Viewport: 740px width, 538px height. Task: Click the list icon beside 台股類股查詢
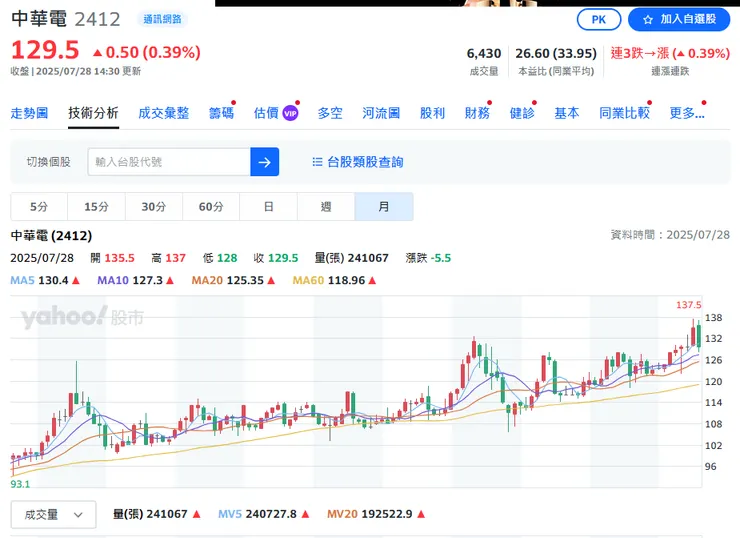(x=317, y=162)
